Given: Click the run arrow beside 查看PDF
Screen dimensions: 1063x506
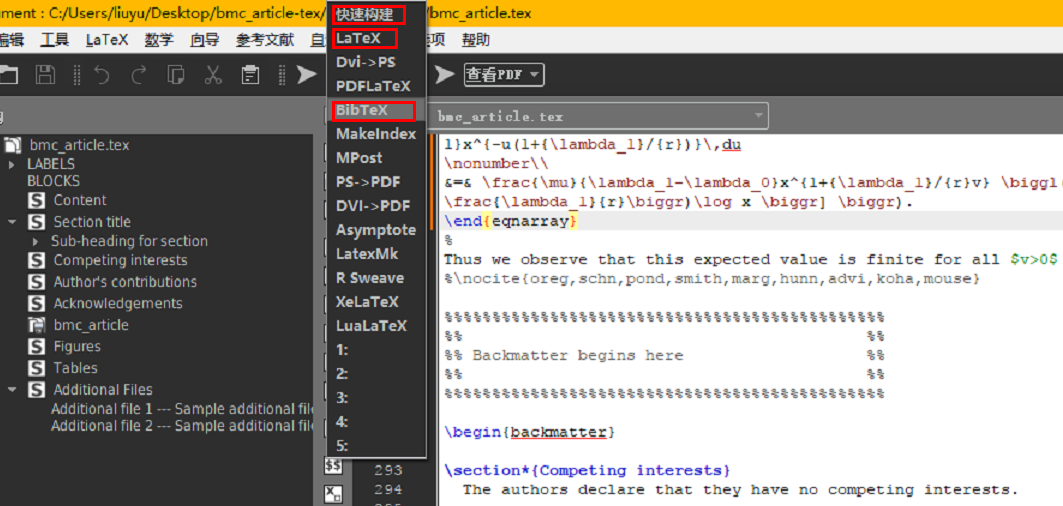Looking at the screenshot, I should (444, 74).
